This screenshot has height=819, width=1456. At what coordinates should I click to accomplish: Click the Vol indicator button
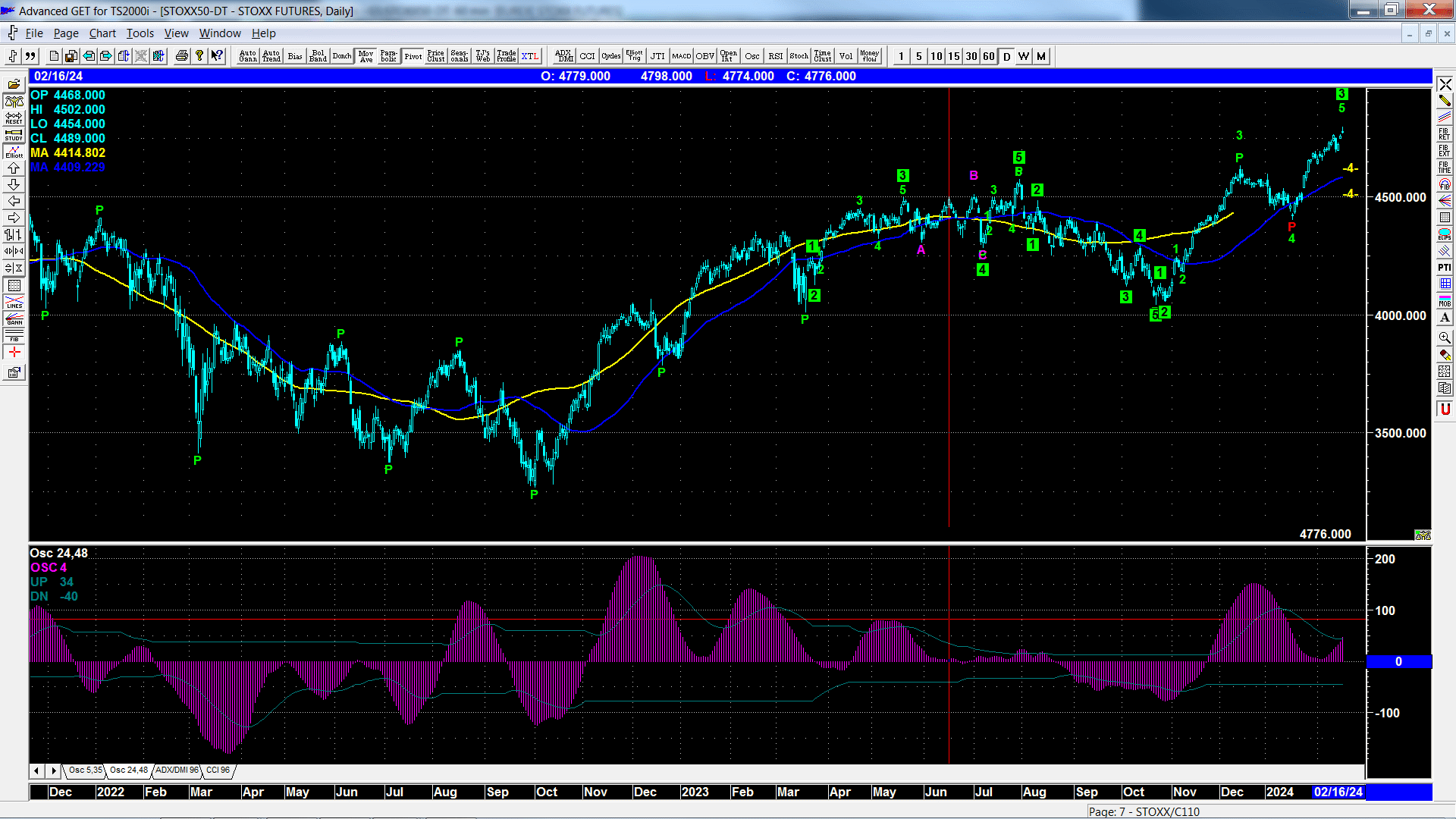pyautogui.click(x=846, y=56)
